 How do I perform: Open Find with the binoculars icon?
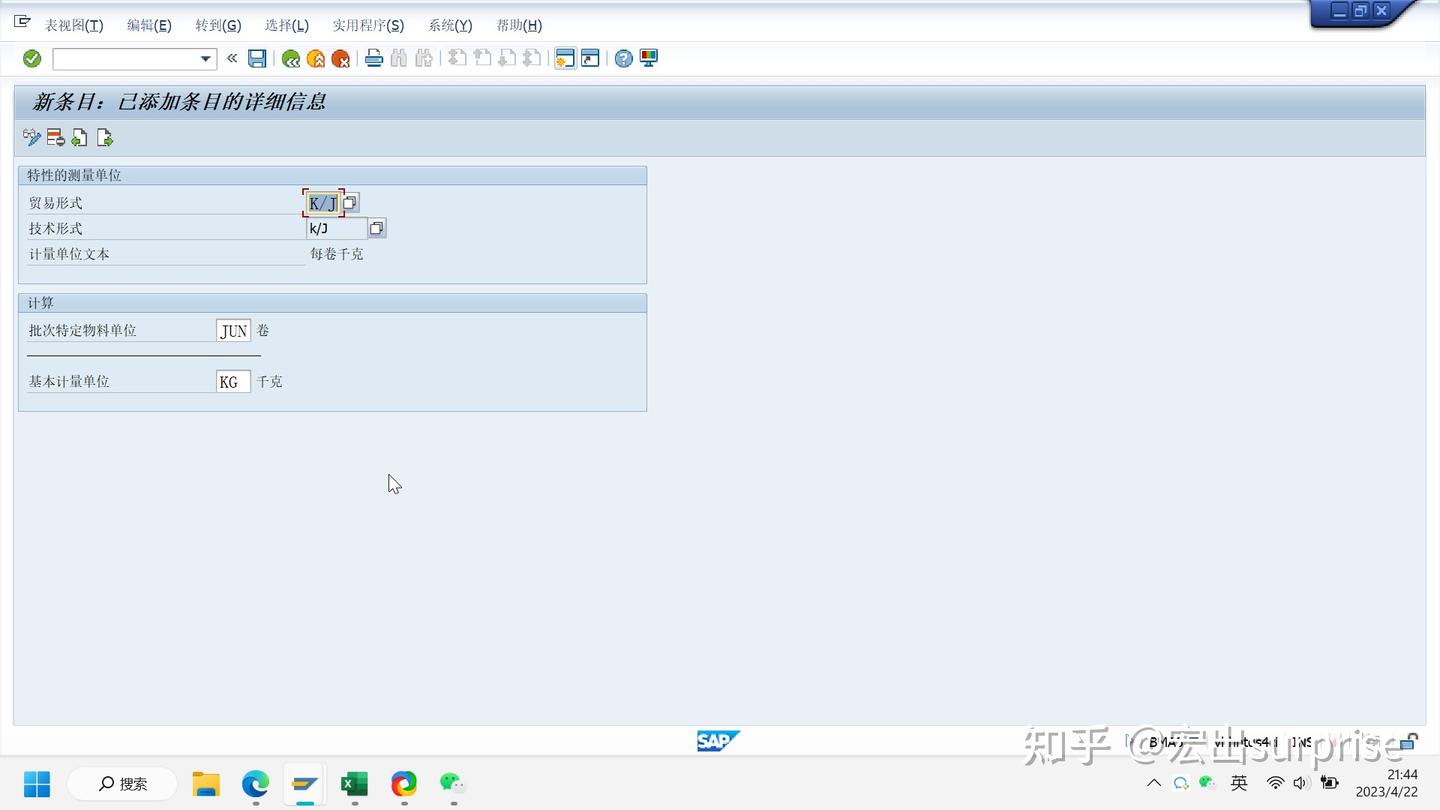398,58
